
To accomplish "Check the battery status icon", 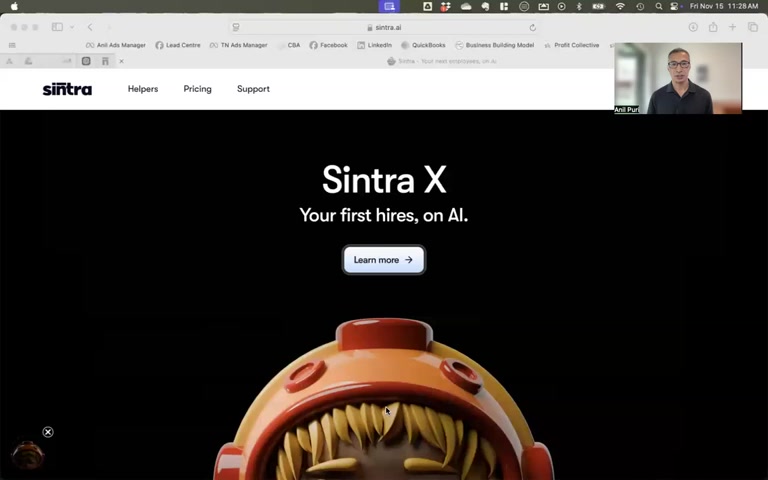I will coord(598,6).
